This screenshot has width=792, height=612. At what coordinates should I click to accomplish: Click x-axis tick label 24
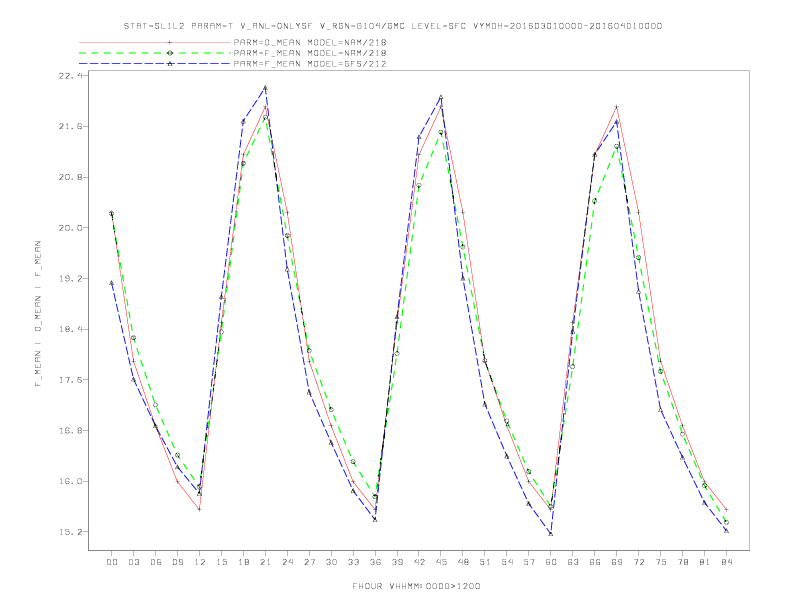point(287,562)
